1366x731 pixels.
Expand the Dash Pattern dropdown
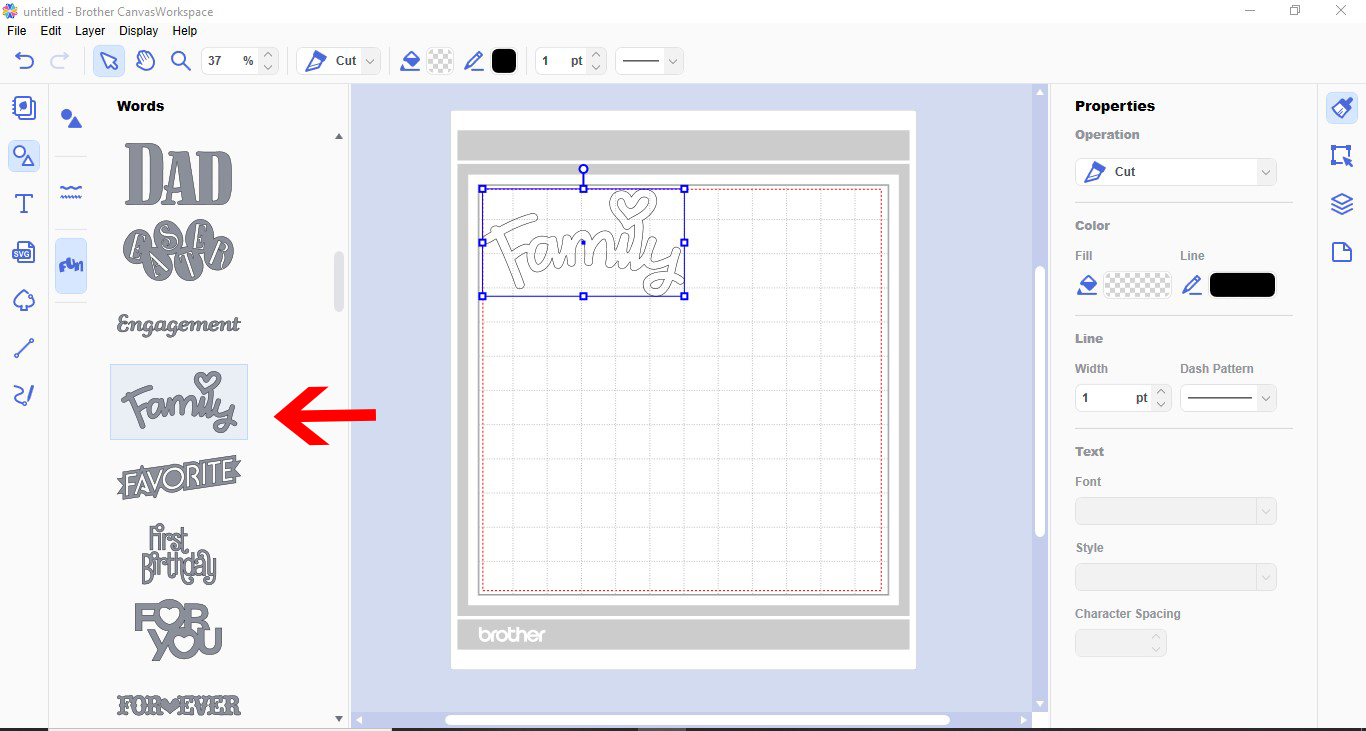click(x=1228, y=398)
